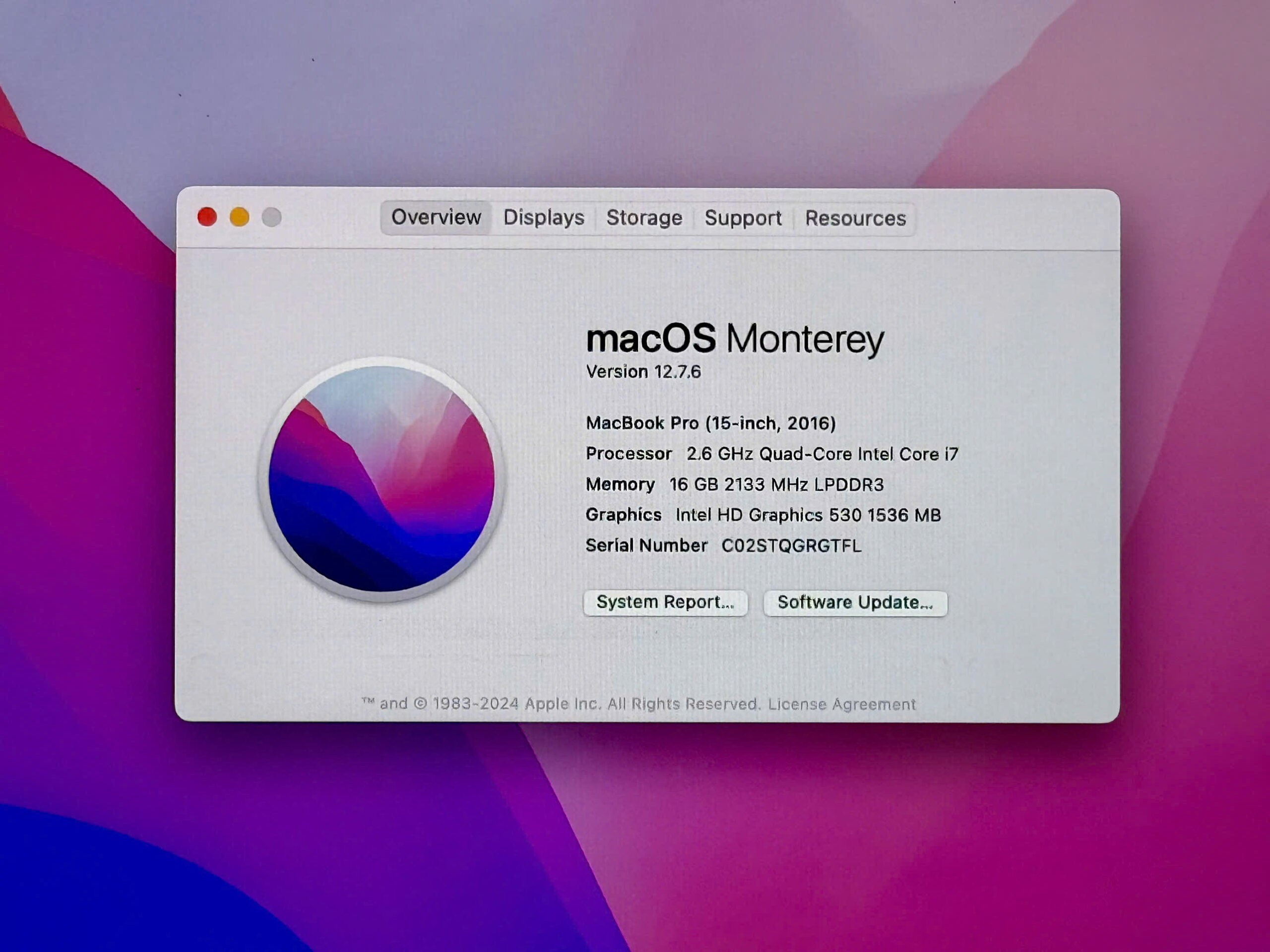Screen dimensions: 1270x952
Task: Click the macOS Monterey logo image
Action: tap(381, 479)
